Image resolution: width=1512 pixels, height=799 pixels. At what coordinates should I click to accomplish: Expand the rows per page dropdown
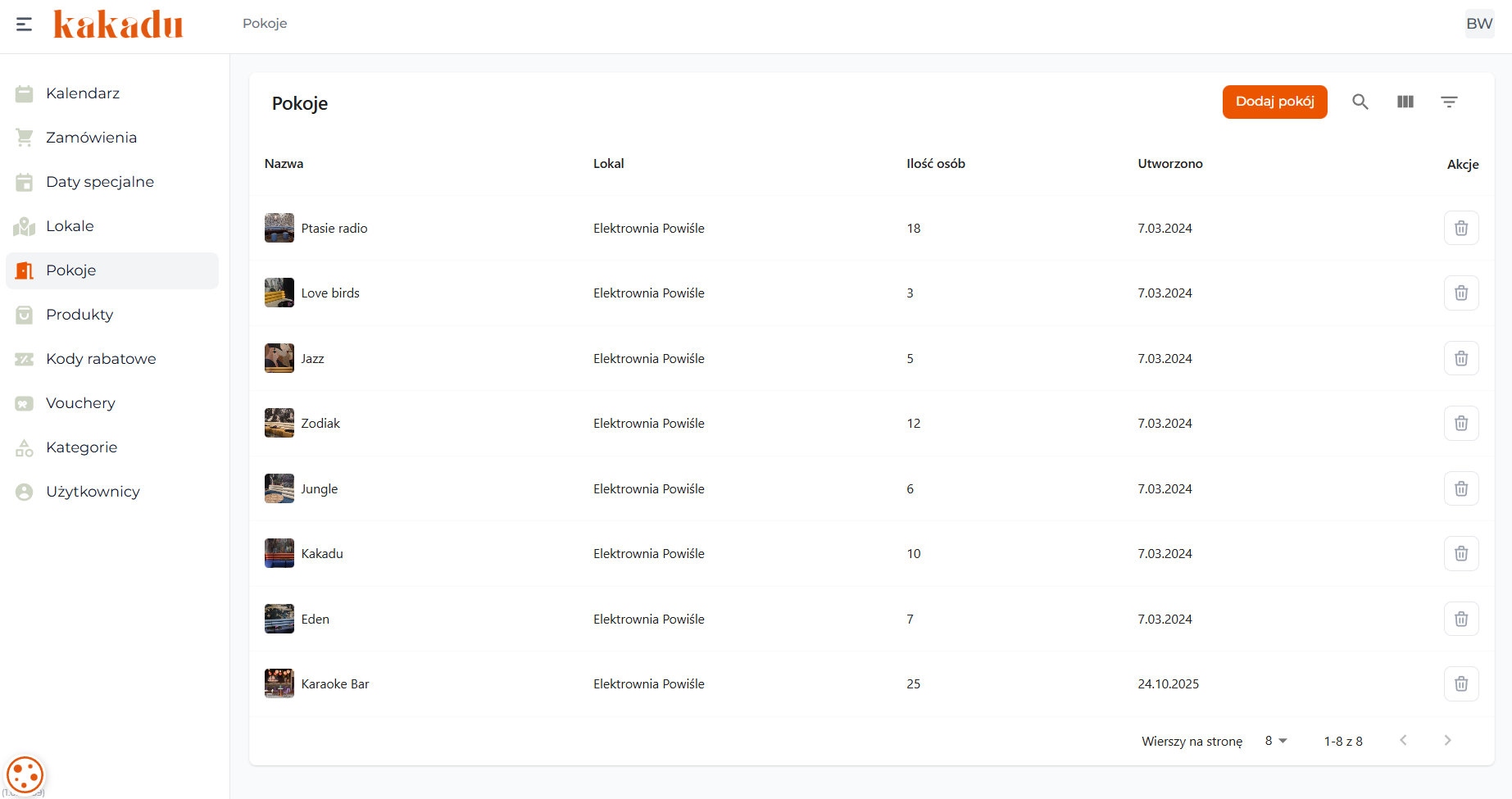point(1275,741)
